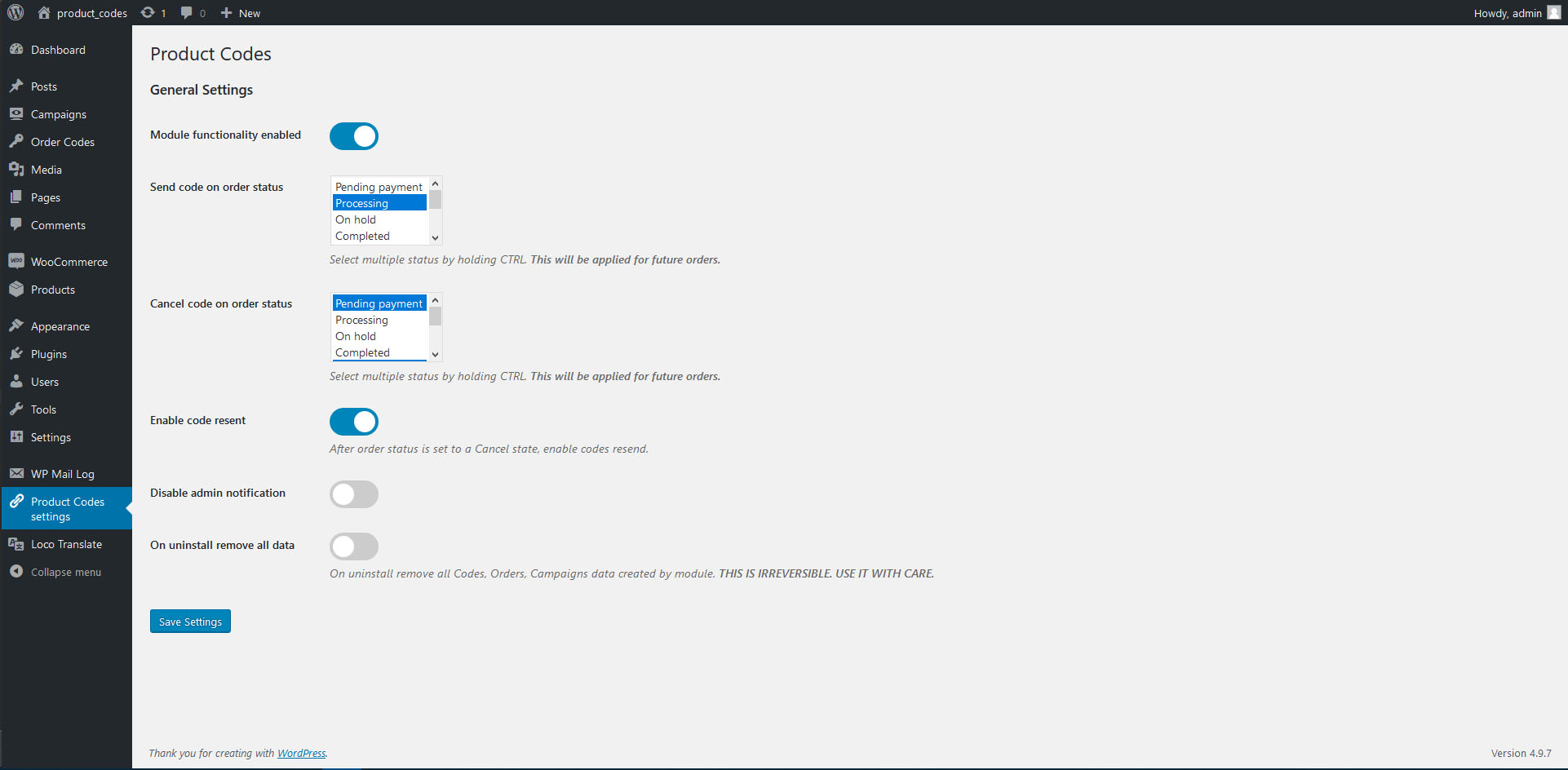
Task: Click the Plugins plug icon
Action: click(x=16, y=353)
